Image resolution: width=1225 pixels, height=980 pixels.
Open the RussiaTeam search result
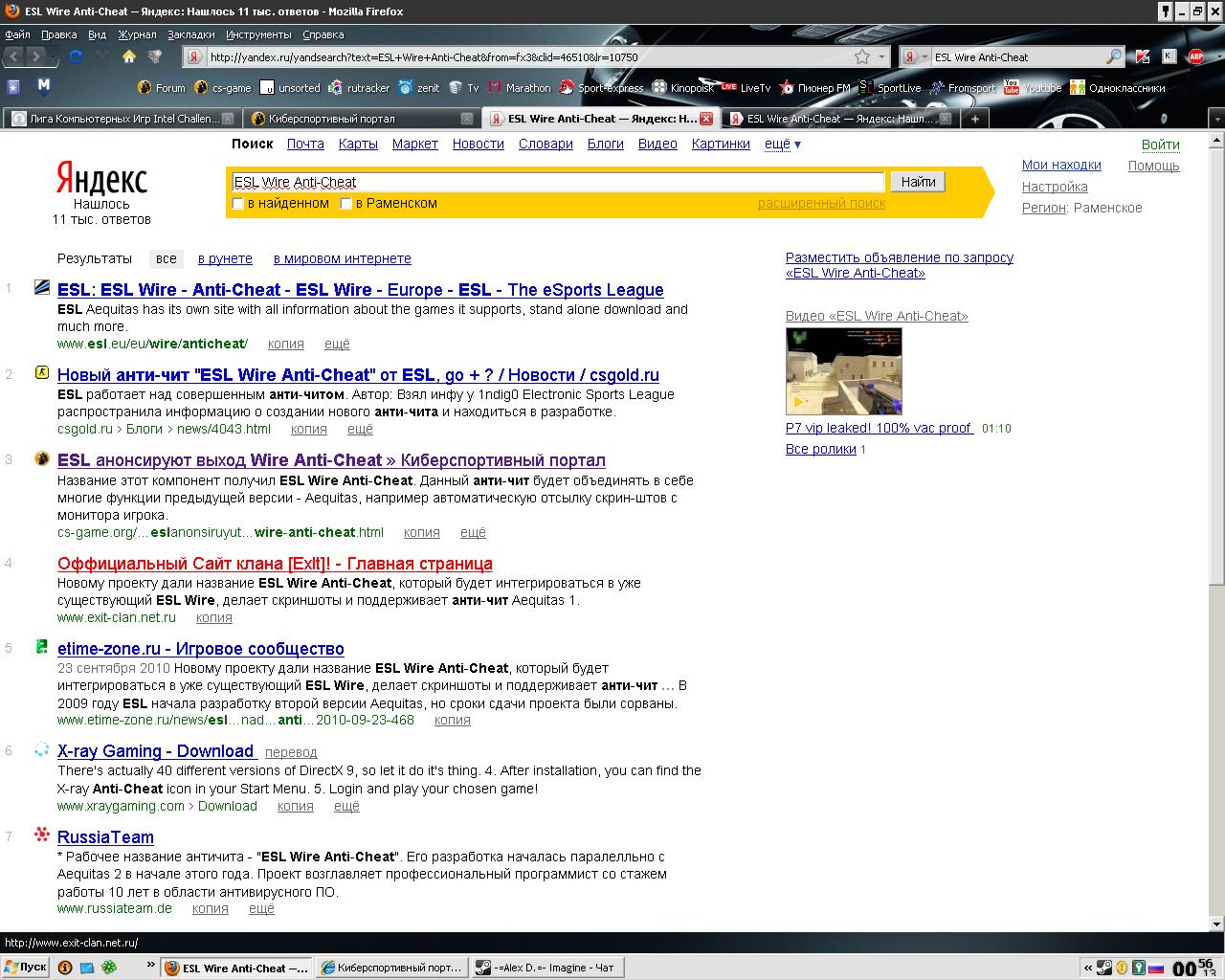105,837
